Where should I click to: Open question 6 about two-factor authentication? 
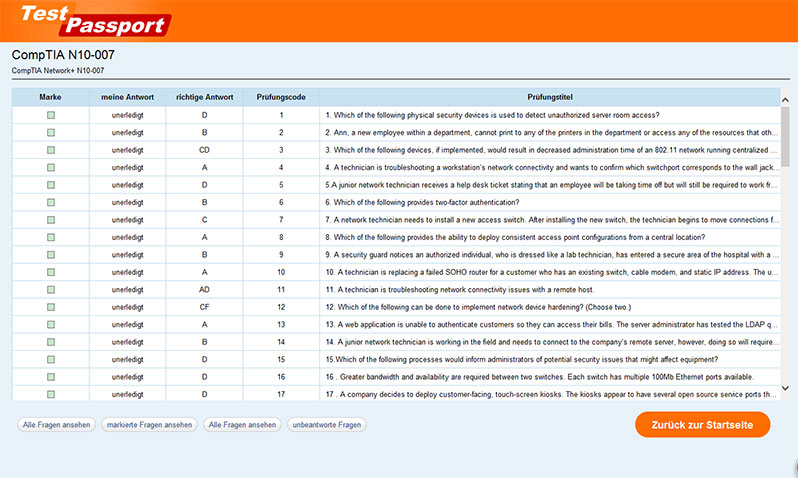(x=422, y=202)
